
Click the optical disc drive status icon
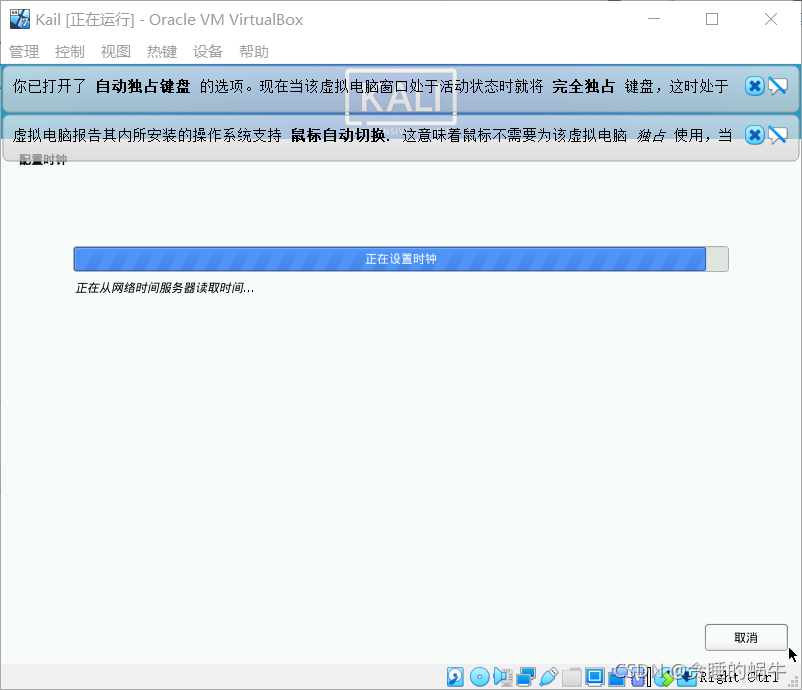(480, 677)
